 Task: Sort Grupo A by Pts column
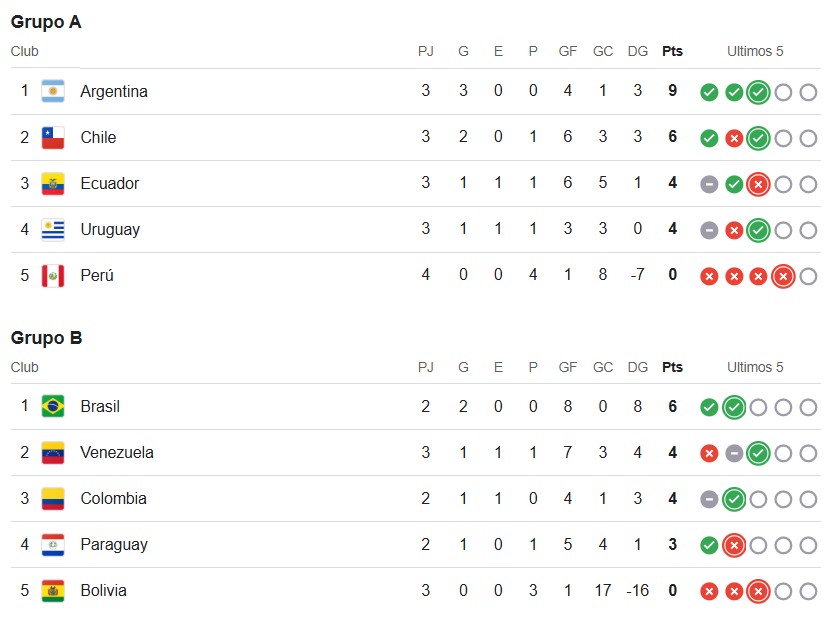pyautogui.click(x=672, y=51)
